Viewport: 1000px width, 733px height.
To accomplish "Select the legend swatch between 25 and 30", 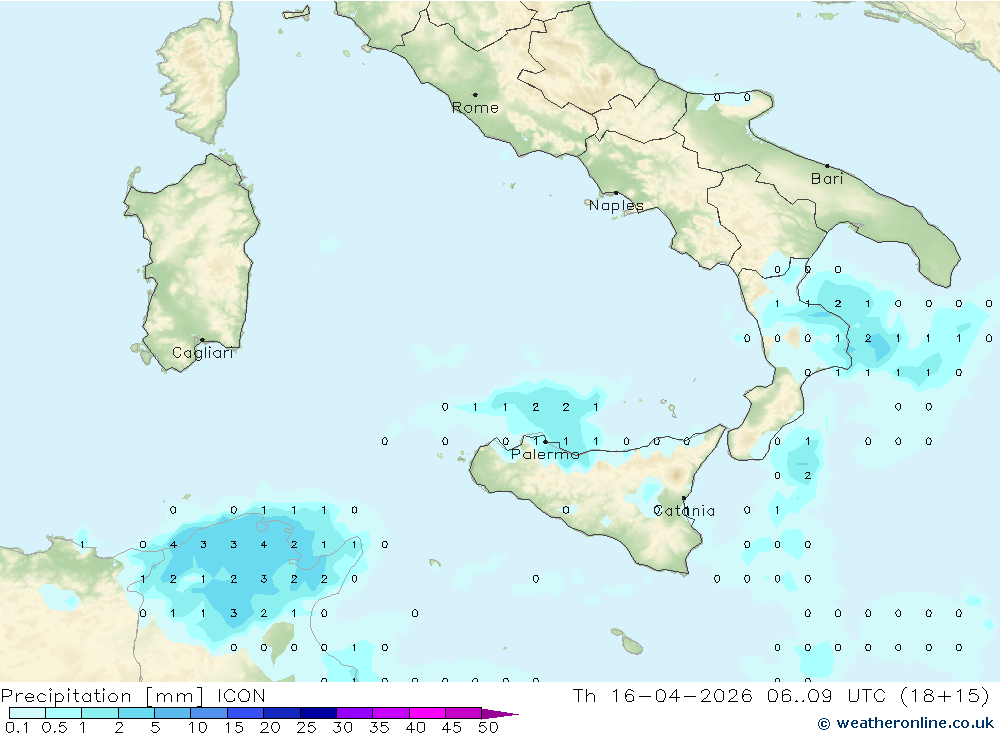I will (318, 713).
